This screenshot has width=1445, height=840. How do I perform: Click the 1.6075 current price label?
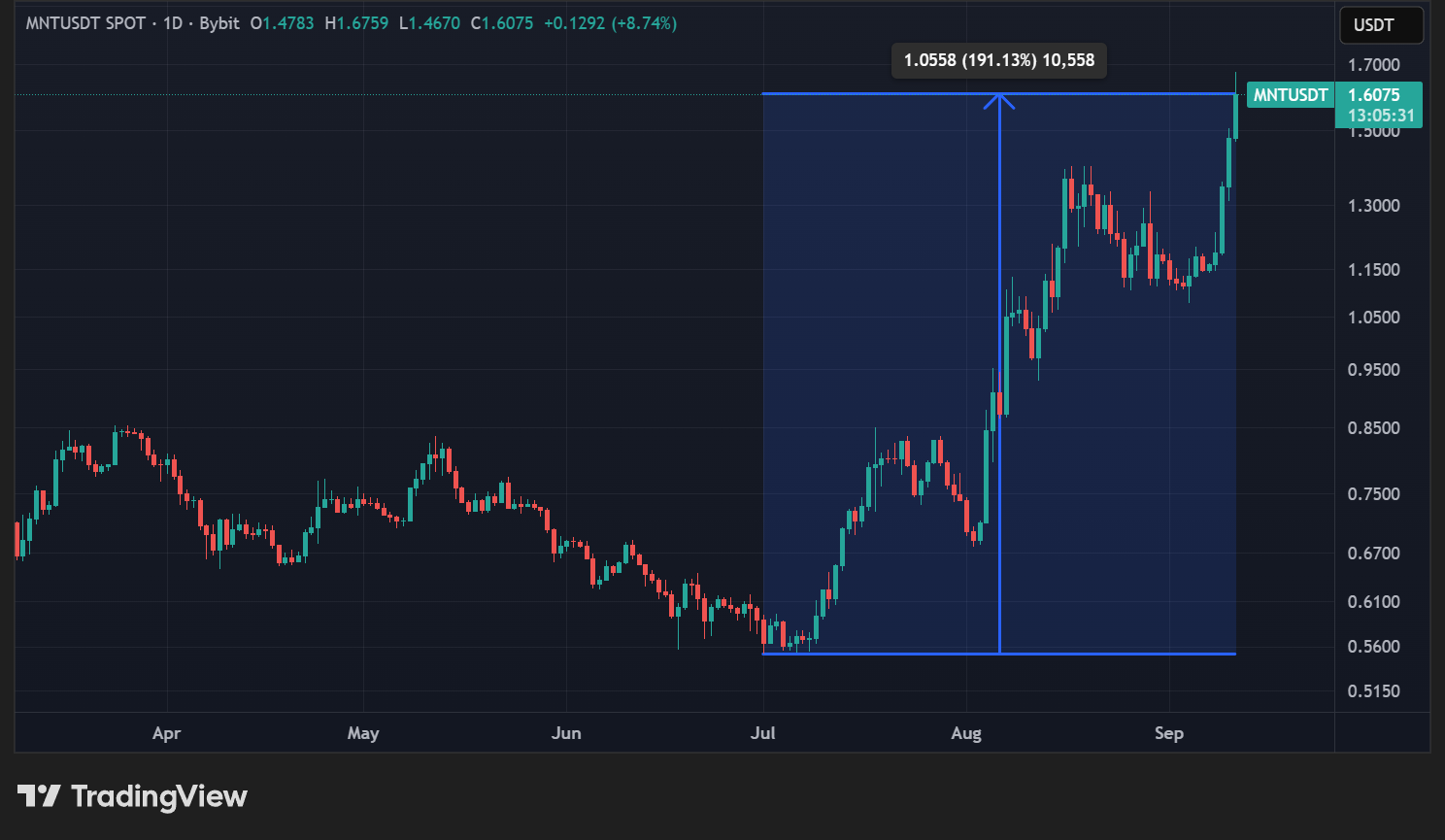click(1373, 95)
